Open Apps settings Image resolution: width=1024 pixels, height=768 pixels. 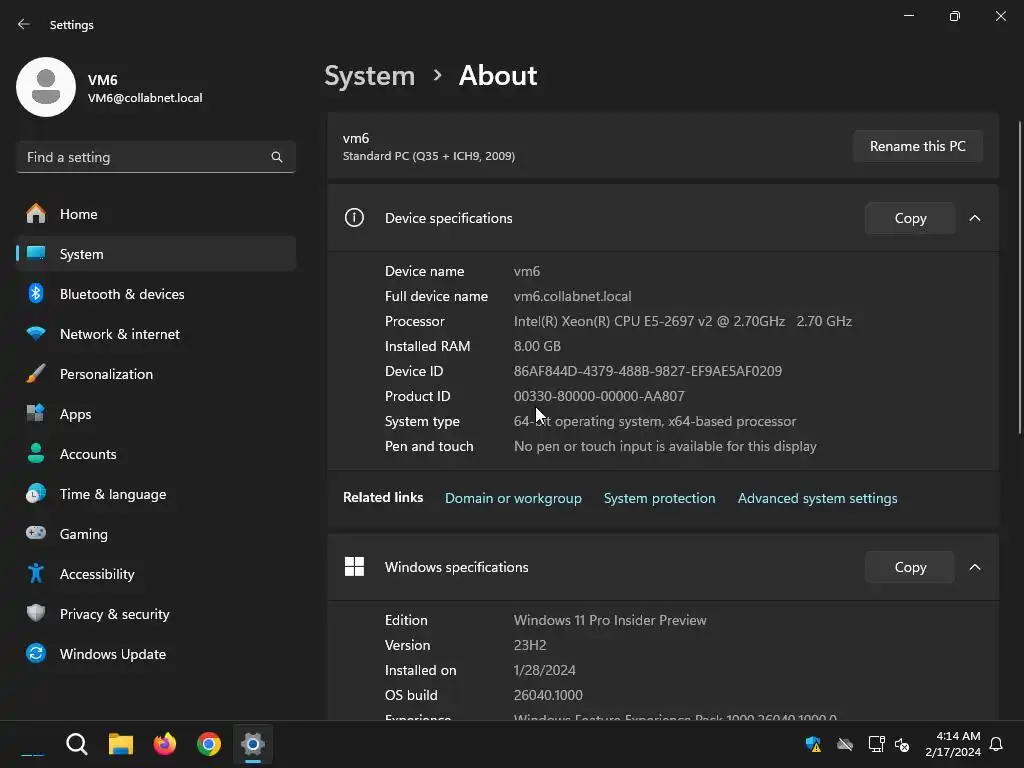[x=155, y=414]
